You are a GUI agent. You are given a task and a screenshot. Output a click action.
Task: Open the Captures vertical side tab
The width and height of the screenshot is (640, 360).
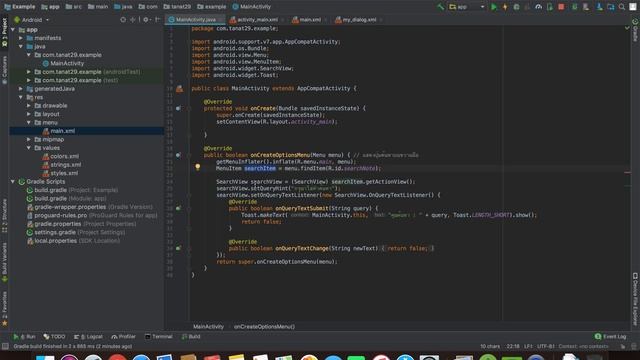tap(4, 70)
